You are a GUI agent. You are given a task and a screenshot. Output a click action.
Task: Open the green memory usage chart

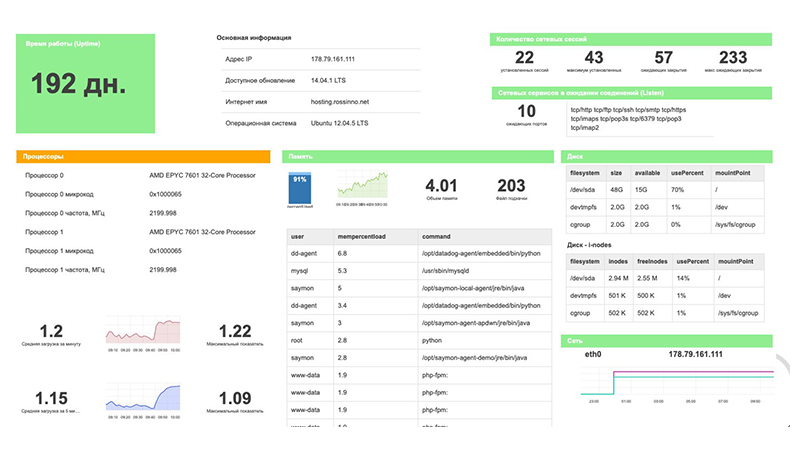[x=363, y=185]
